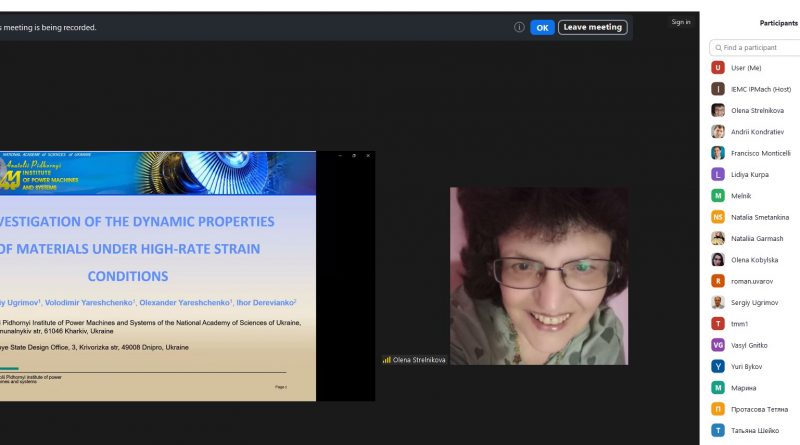Click the Leave meeting button
The width and height of the screenshot is (800, 445).
593,27
